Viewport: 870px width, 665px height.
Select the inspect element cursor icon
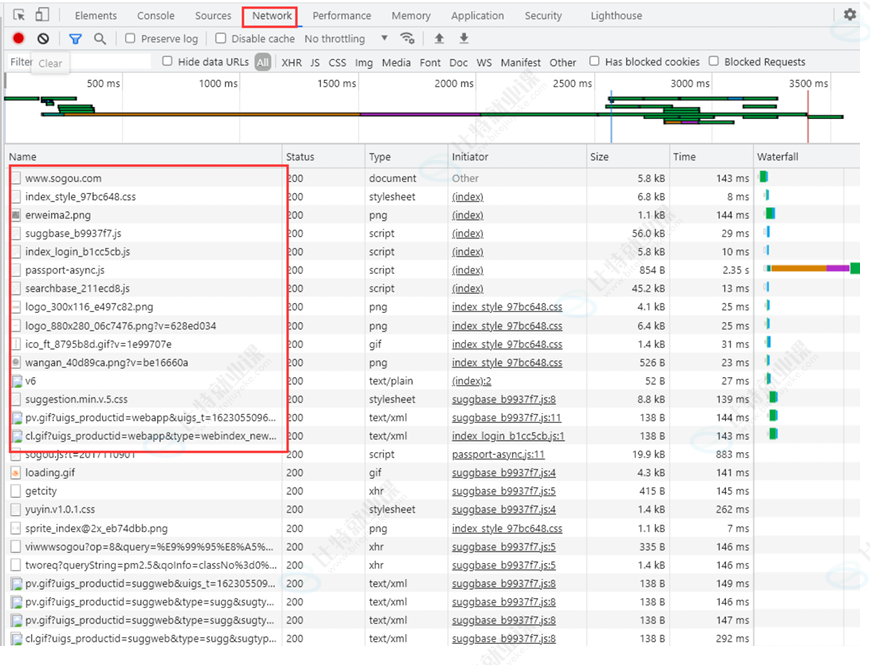(x=19, y=15)
